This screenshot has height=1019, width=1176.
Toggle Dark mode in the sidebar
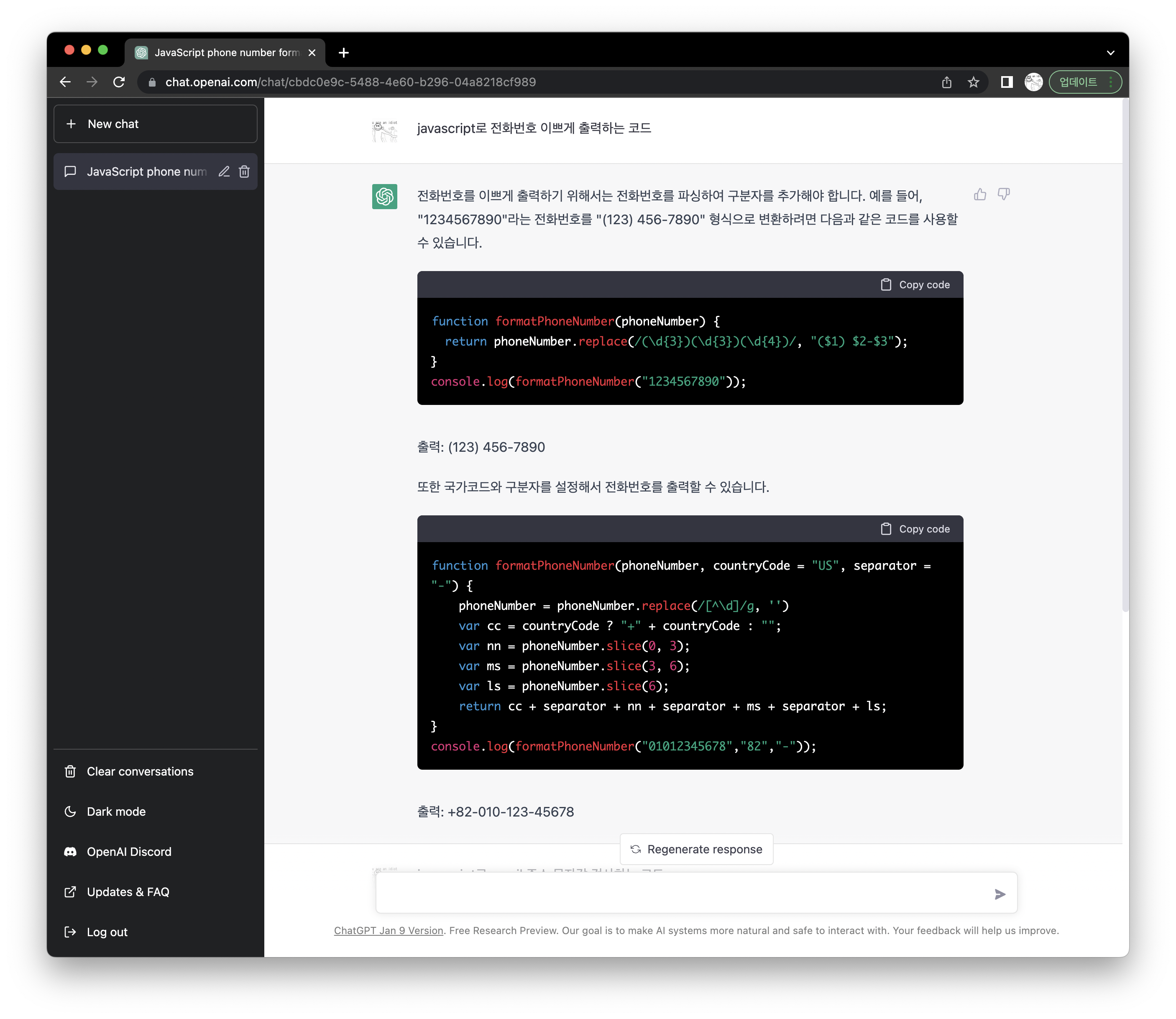[x=116, y=812]
